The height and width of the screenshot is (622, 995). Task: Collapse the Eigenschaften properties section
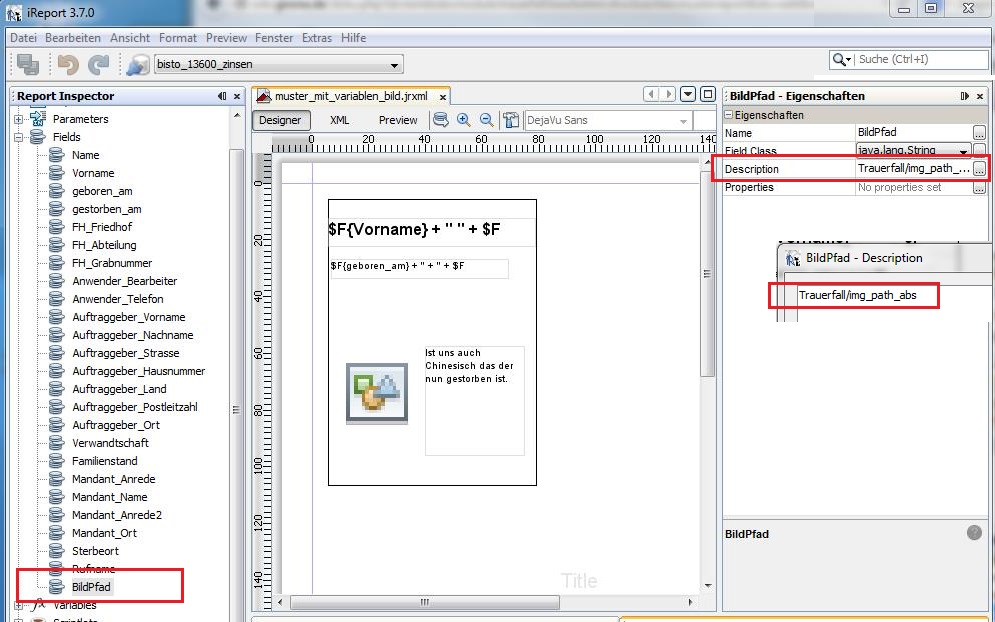tap(729, 115)
